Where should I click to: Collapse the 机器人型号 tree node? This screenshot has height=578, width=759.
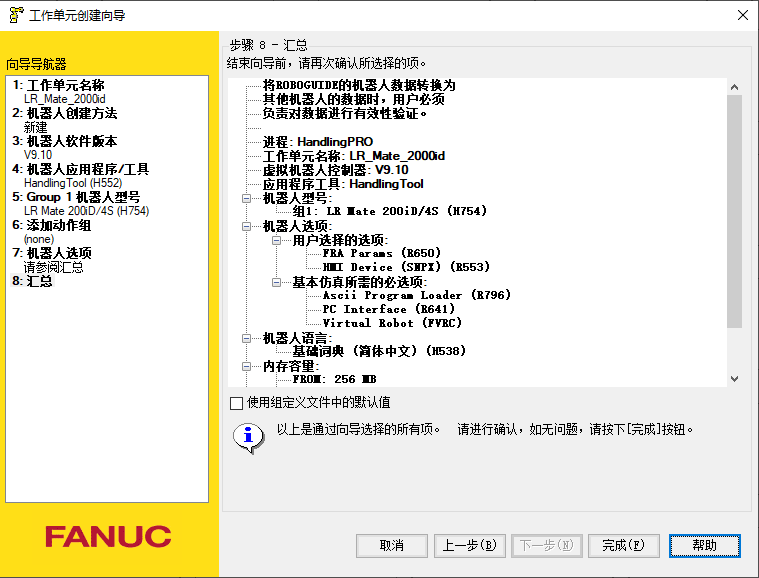coord(246,198)
